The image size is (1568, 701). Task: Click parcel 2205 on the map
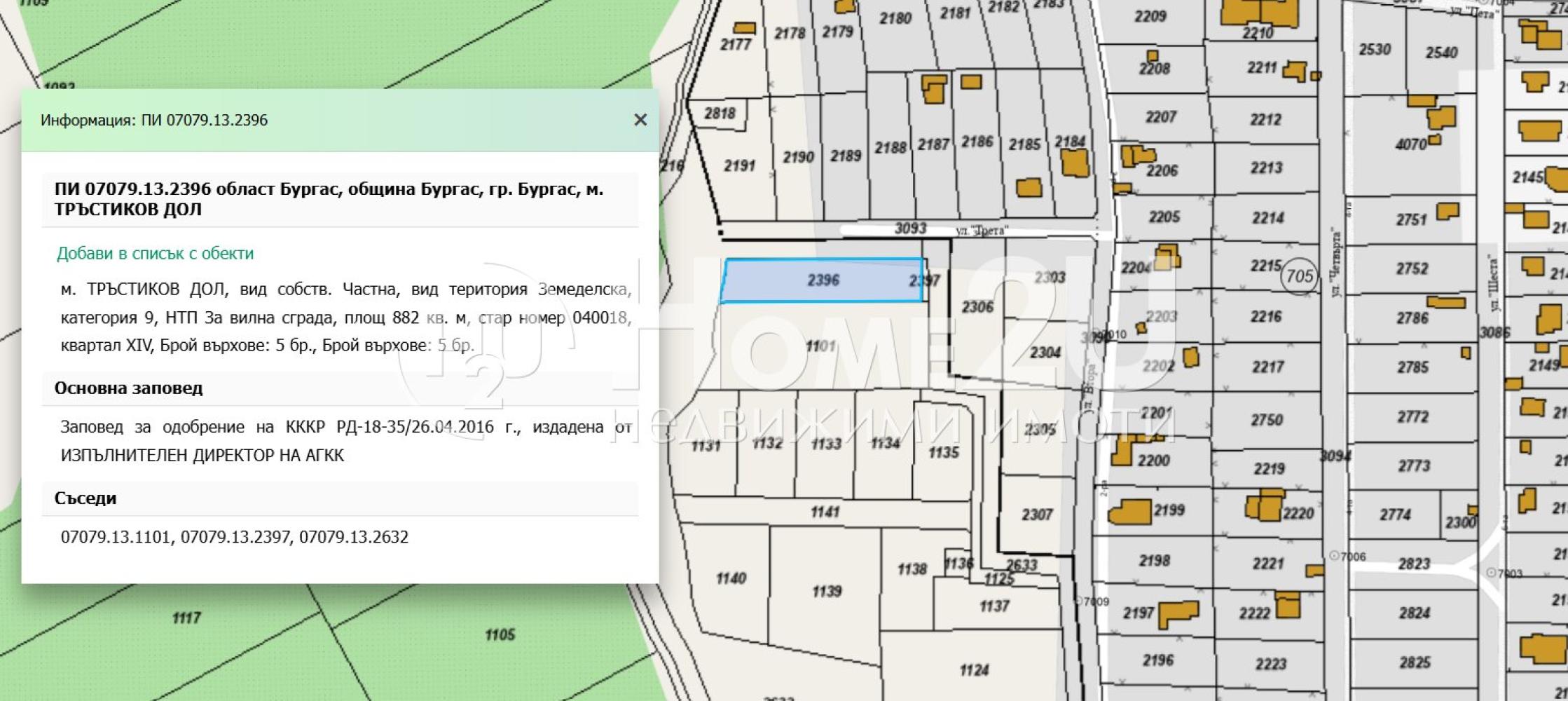(x=1164, y=217)
